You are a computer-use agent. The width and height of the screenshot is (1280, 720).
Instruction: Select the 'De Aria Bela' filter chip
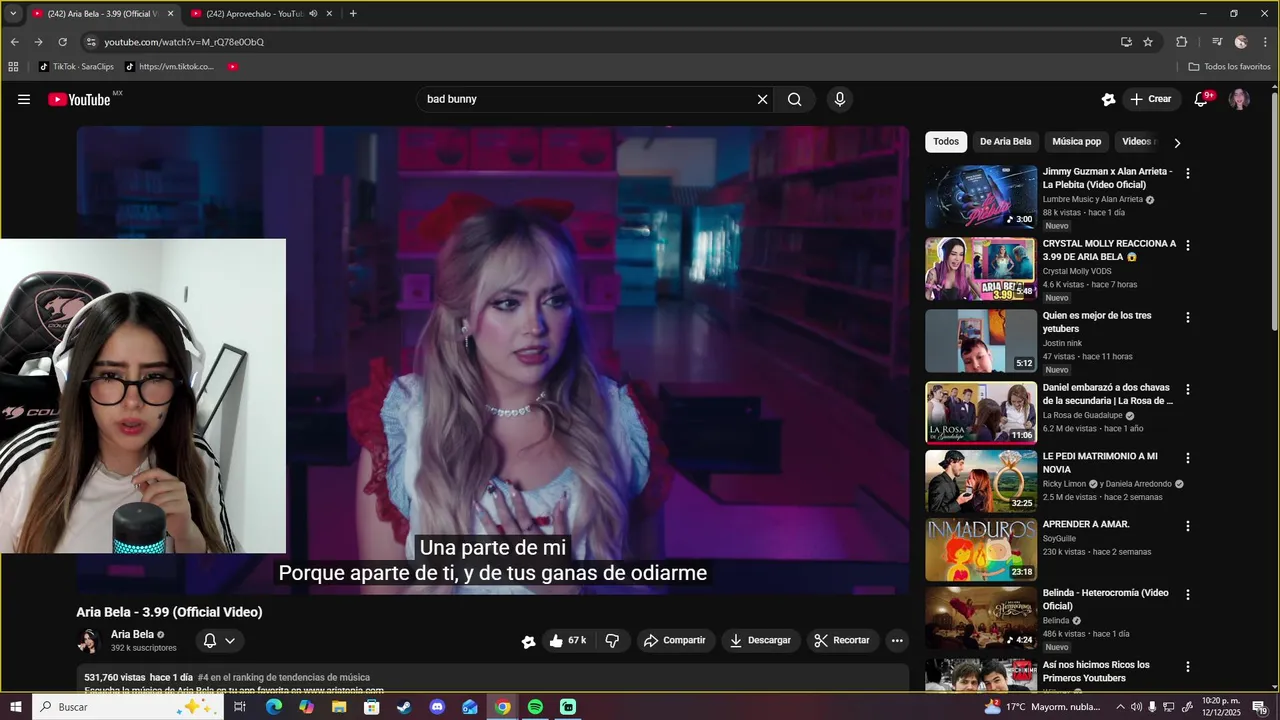(x=1005, y=142)
